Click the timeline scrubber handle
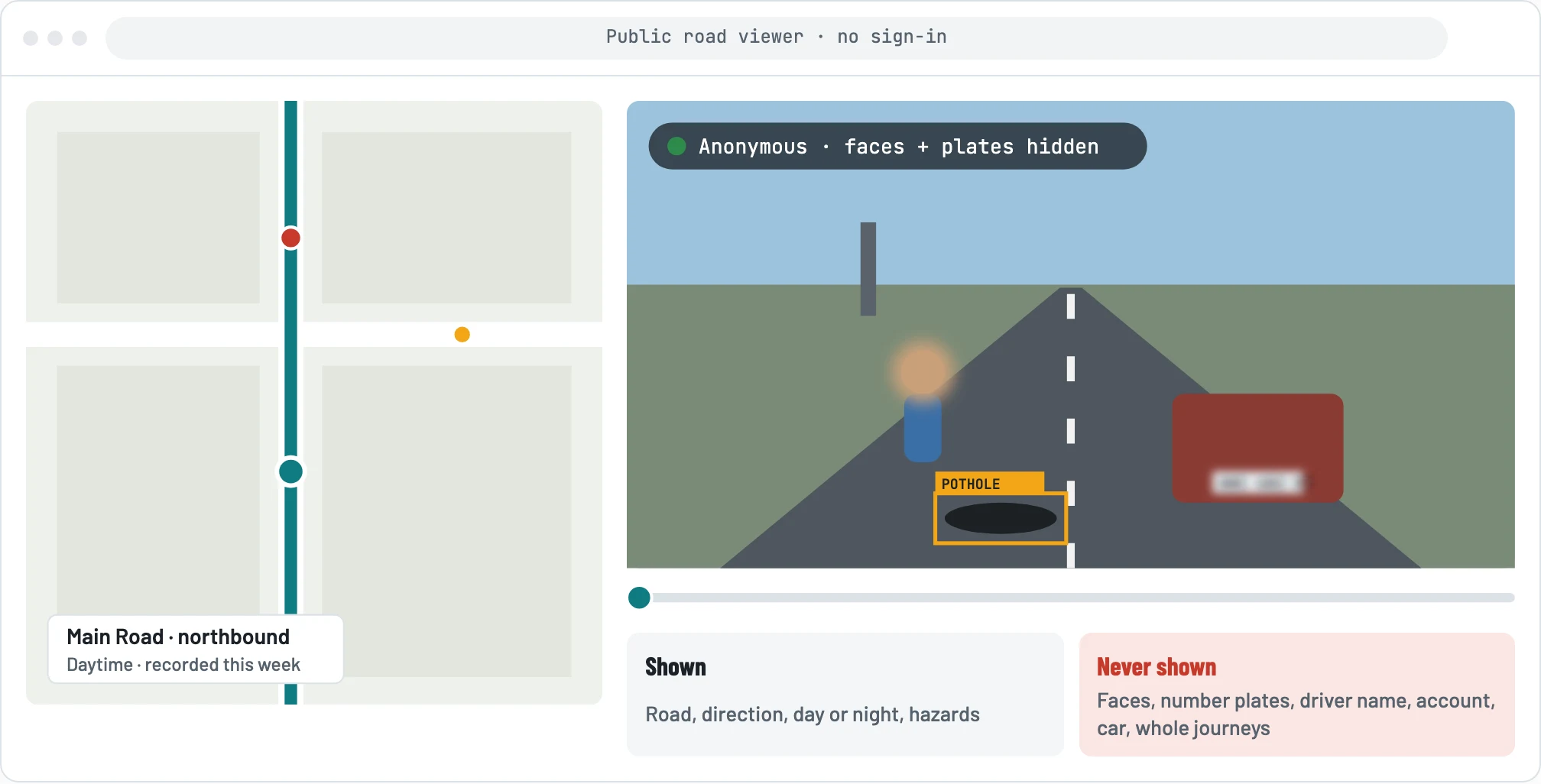 click(639, 598)
